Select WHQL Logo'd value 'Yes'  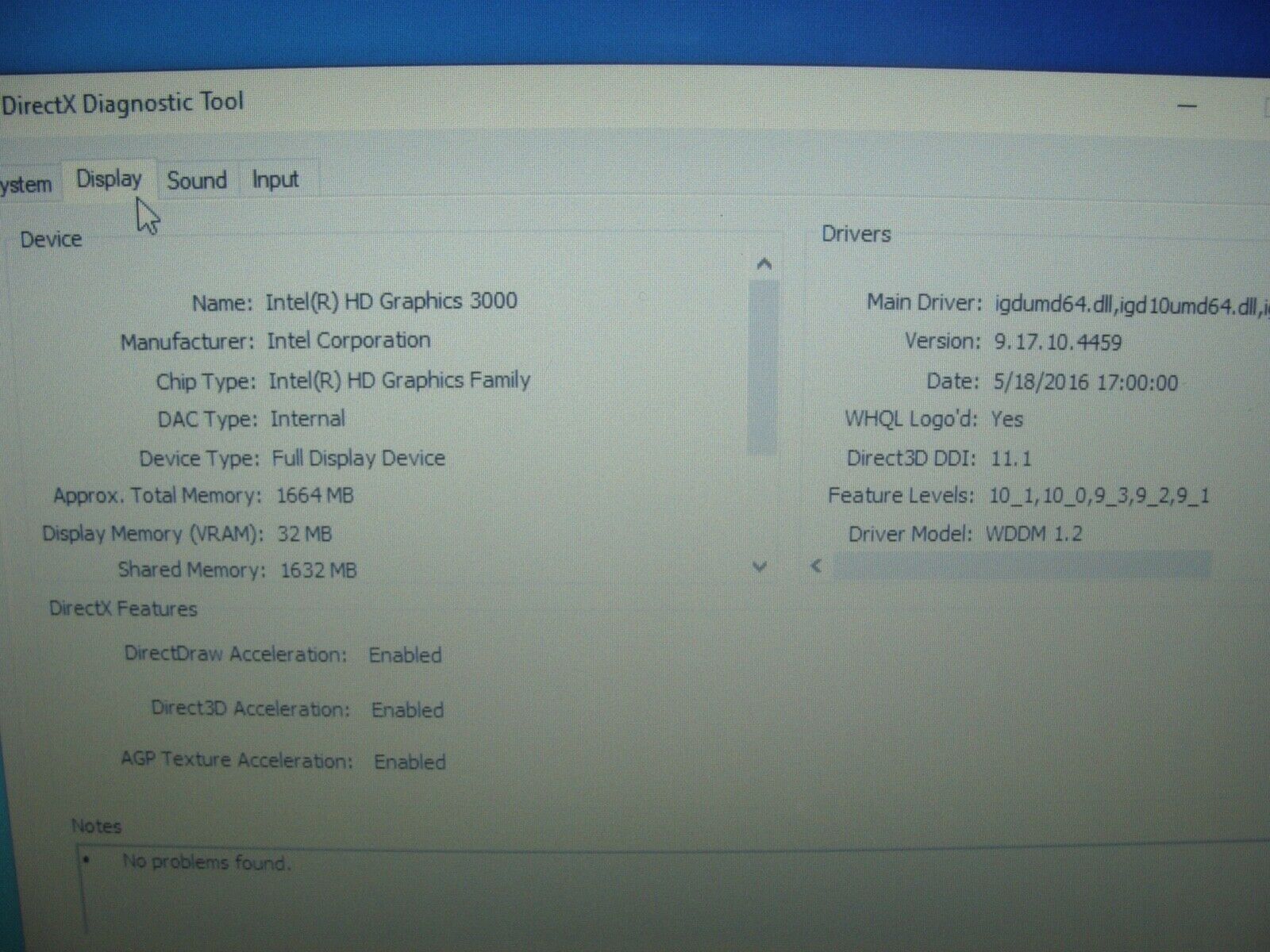[x=1007, y=419]
